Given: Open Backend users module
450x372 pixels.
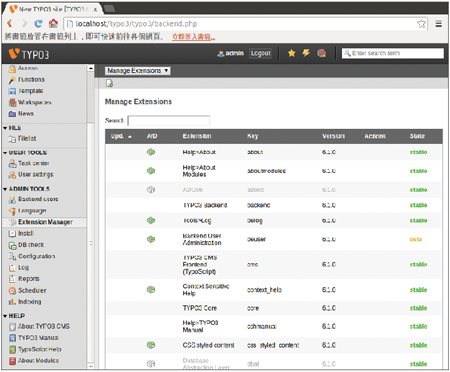Looking at the screenshot, I should [x=38, y=199].
